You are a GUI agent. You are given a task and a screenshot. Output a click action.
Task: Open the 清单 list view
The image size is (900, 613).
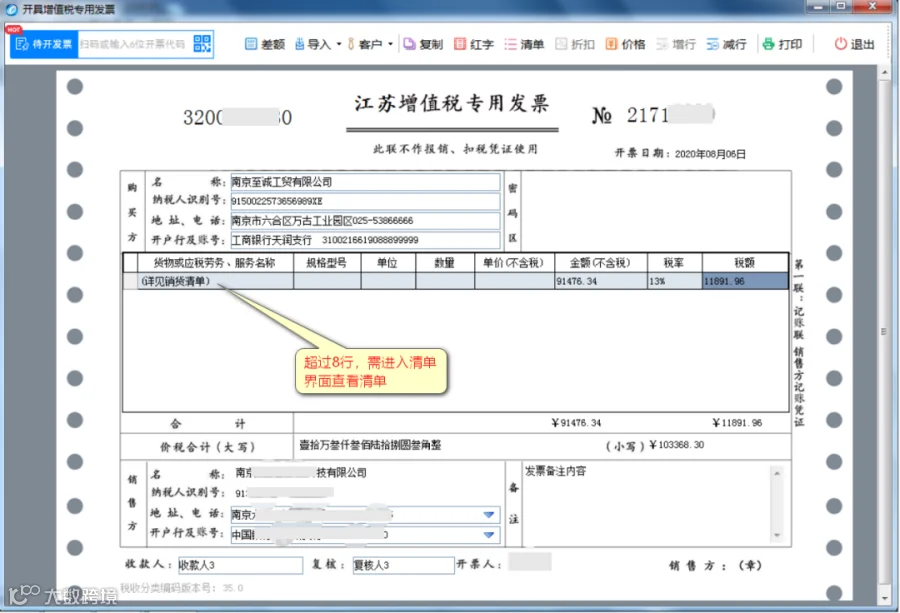(524, 44)
